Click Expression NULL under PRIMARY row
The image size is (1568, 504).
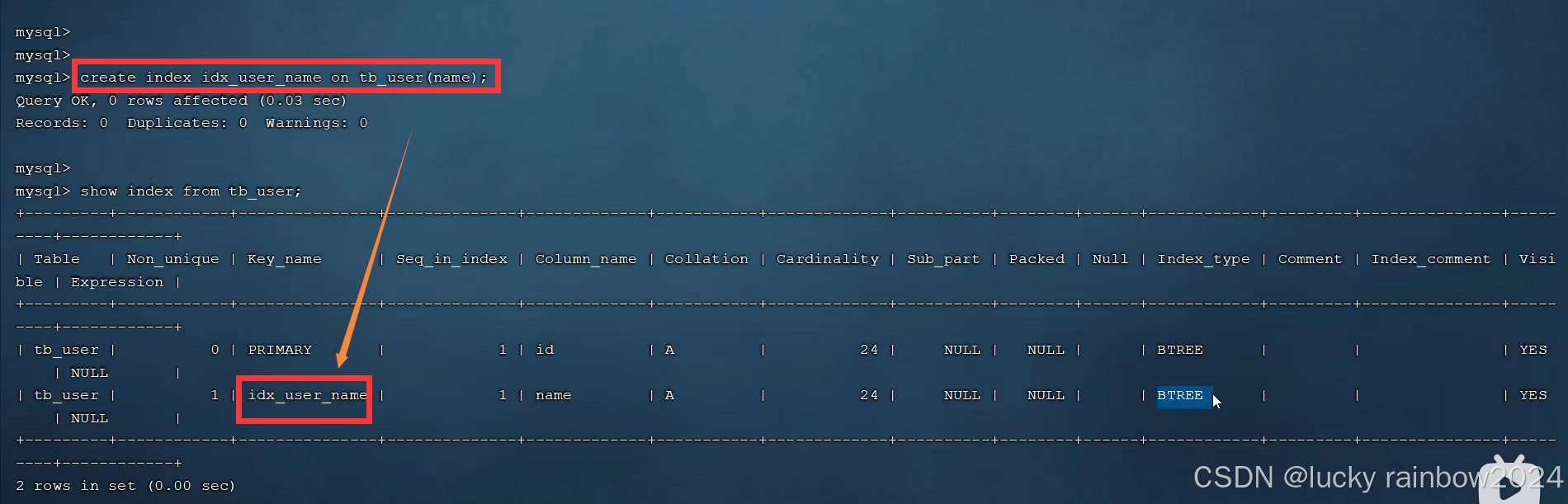89,373
